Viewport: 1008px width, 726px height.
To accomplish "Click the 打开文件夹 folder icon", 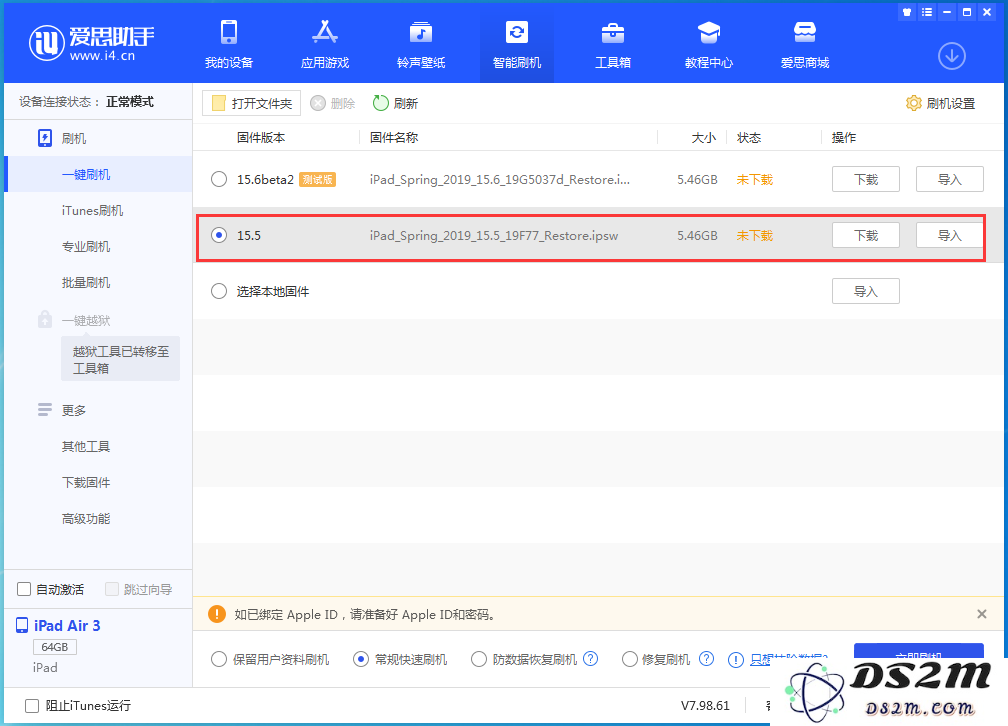I will pos(219,103).
